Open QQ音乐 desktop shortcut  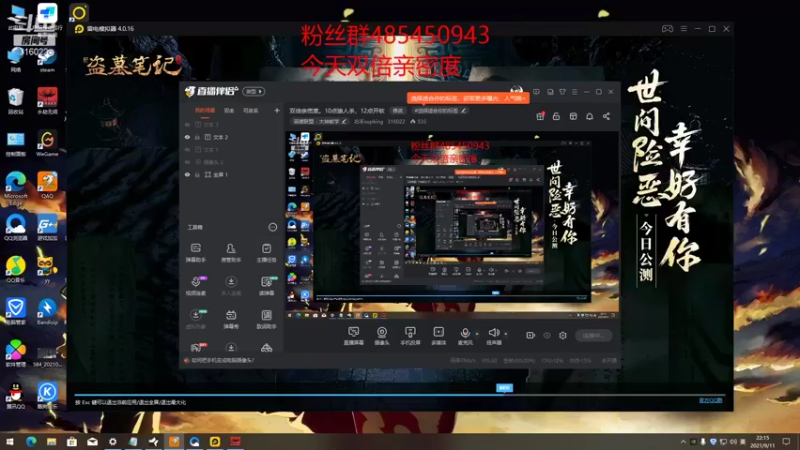(16, 269)
